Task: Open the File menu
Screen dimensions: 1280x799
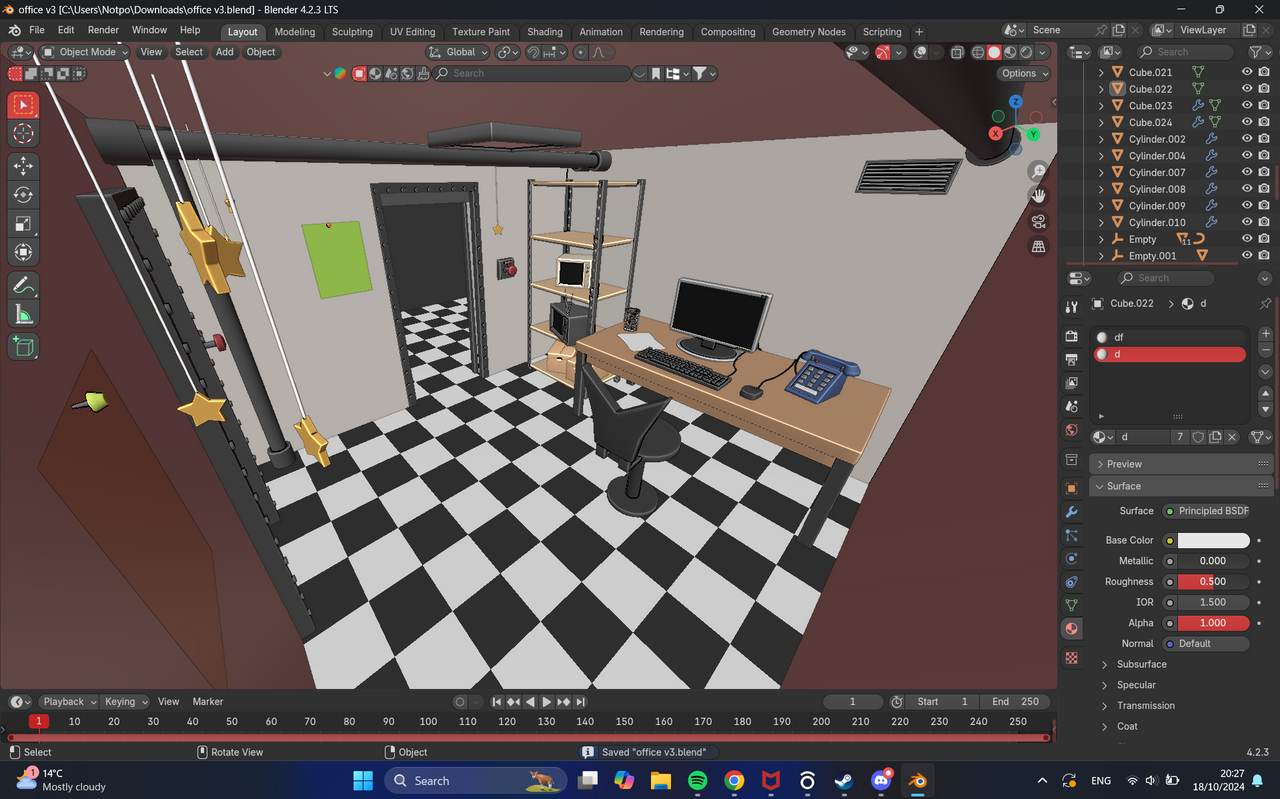Action: click(x=37, y=30)
